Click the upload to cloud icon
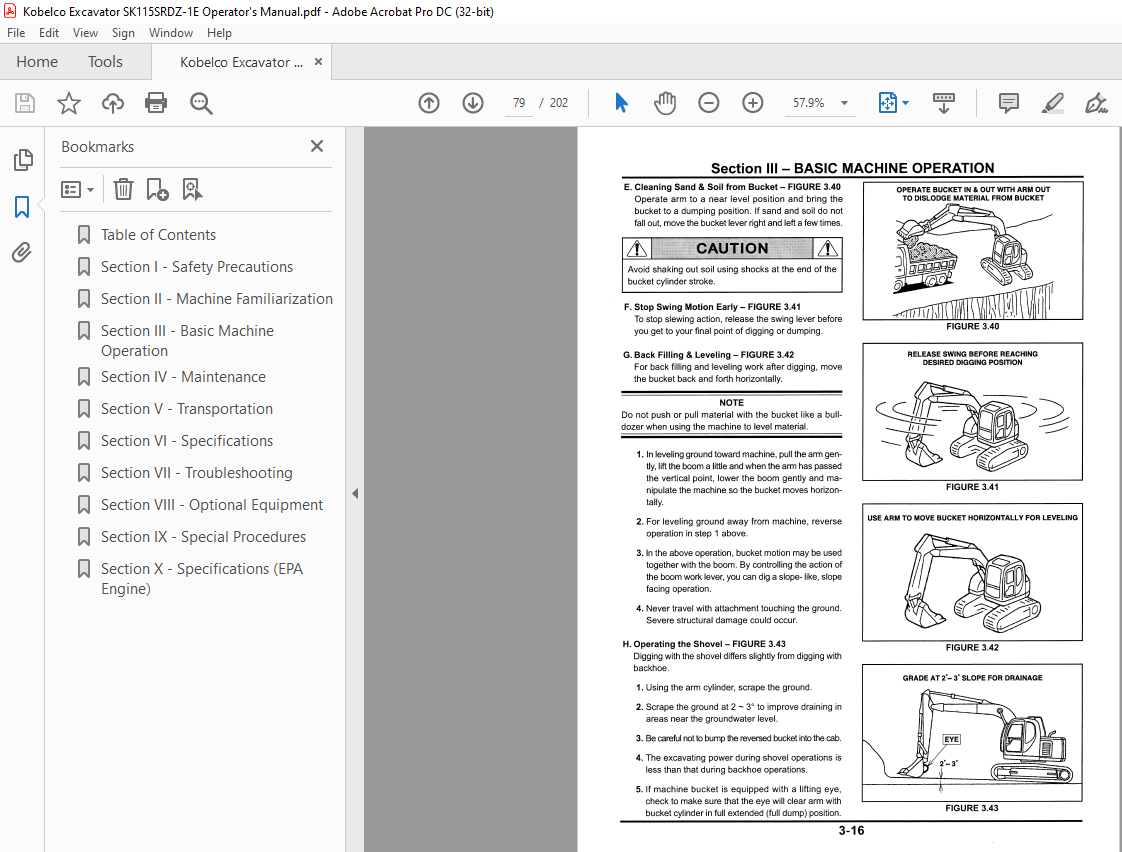Screen dimensions: 1122x852 point(112,103)
